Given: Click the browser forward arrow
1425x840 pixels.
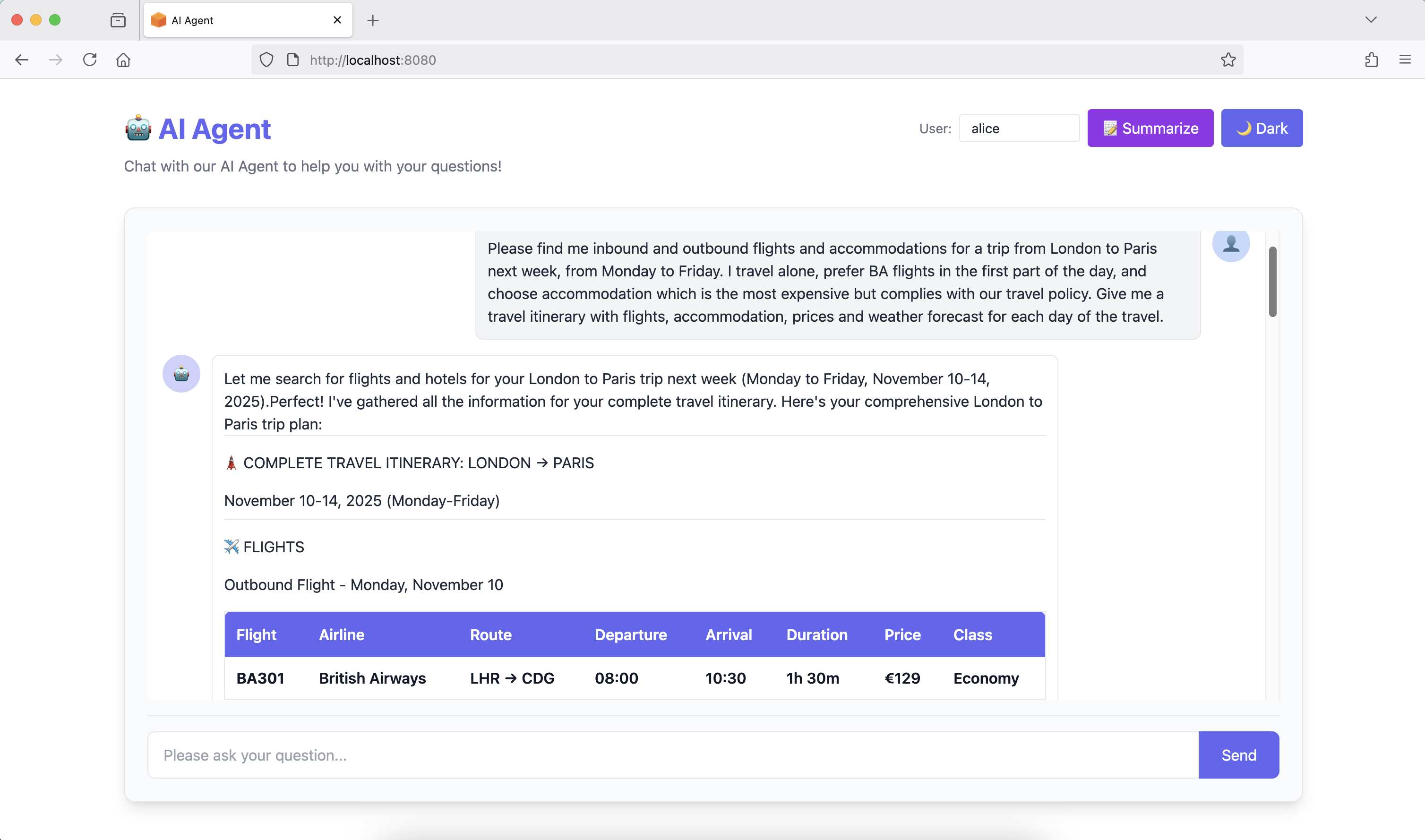Looking at the screenshot, I should coord(55,60).
